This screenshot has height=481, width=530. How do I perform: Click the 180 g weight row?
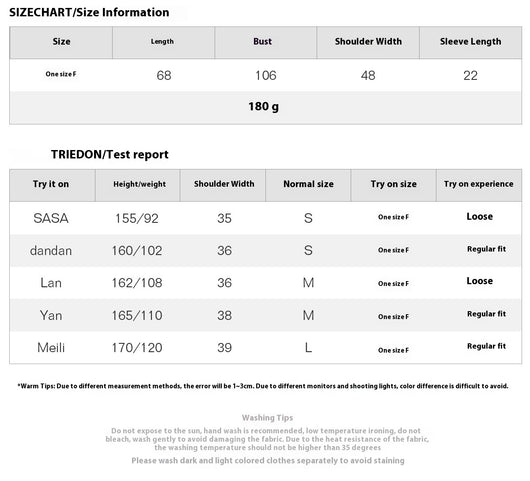click(x=265, y=107)
